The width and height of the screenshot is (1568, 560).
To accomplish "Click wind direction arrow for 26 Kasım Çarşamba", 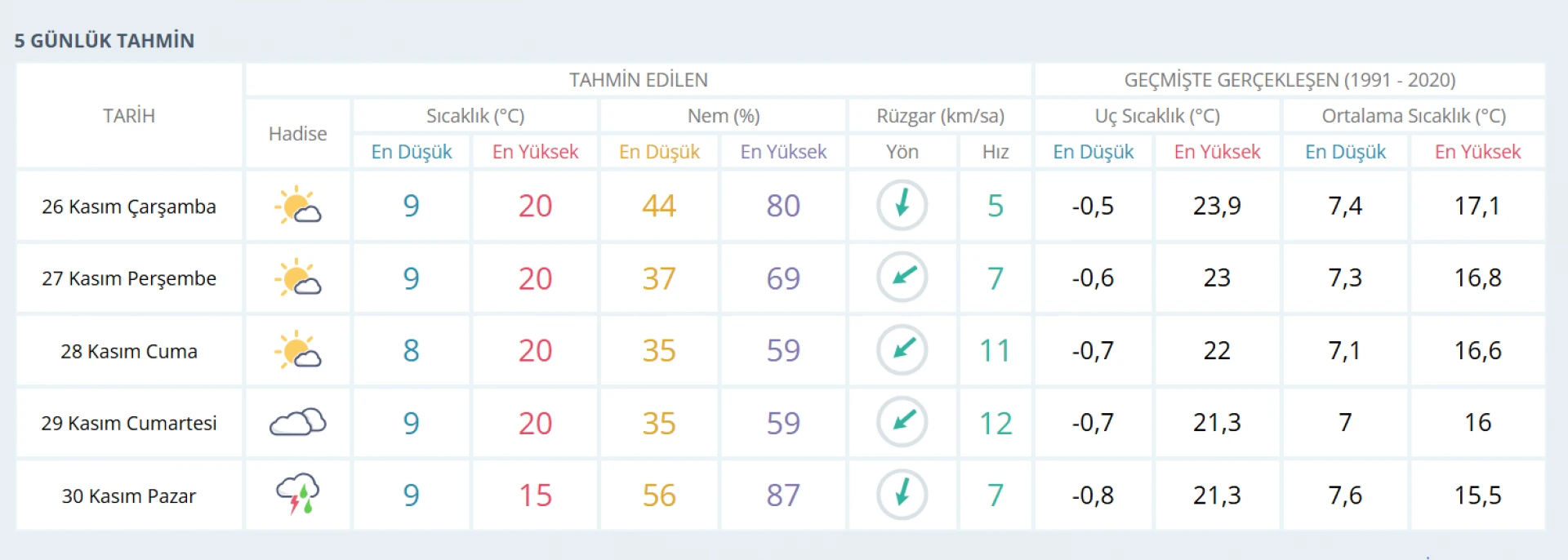I will tap(902, 205).
